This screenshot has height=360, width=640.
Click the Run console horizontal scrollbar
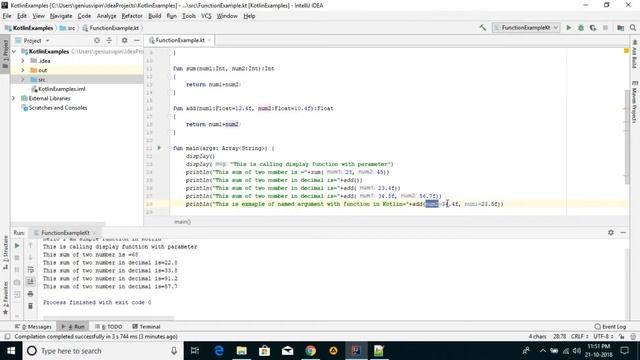click(x=108, y=317)
